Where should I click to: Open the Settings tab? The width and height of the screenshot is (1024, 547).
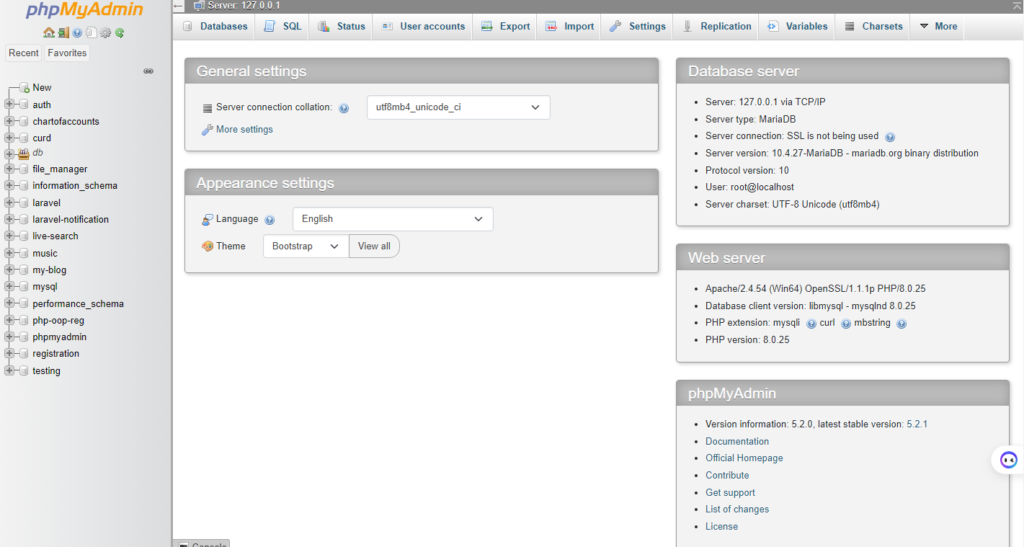637,27
